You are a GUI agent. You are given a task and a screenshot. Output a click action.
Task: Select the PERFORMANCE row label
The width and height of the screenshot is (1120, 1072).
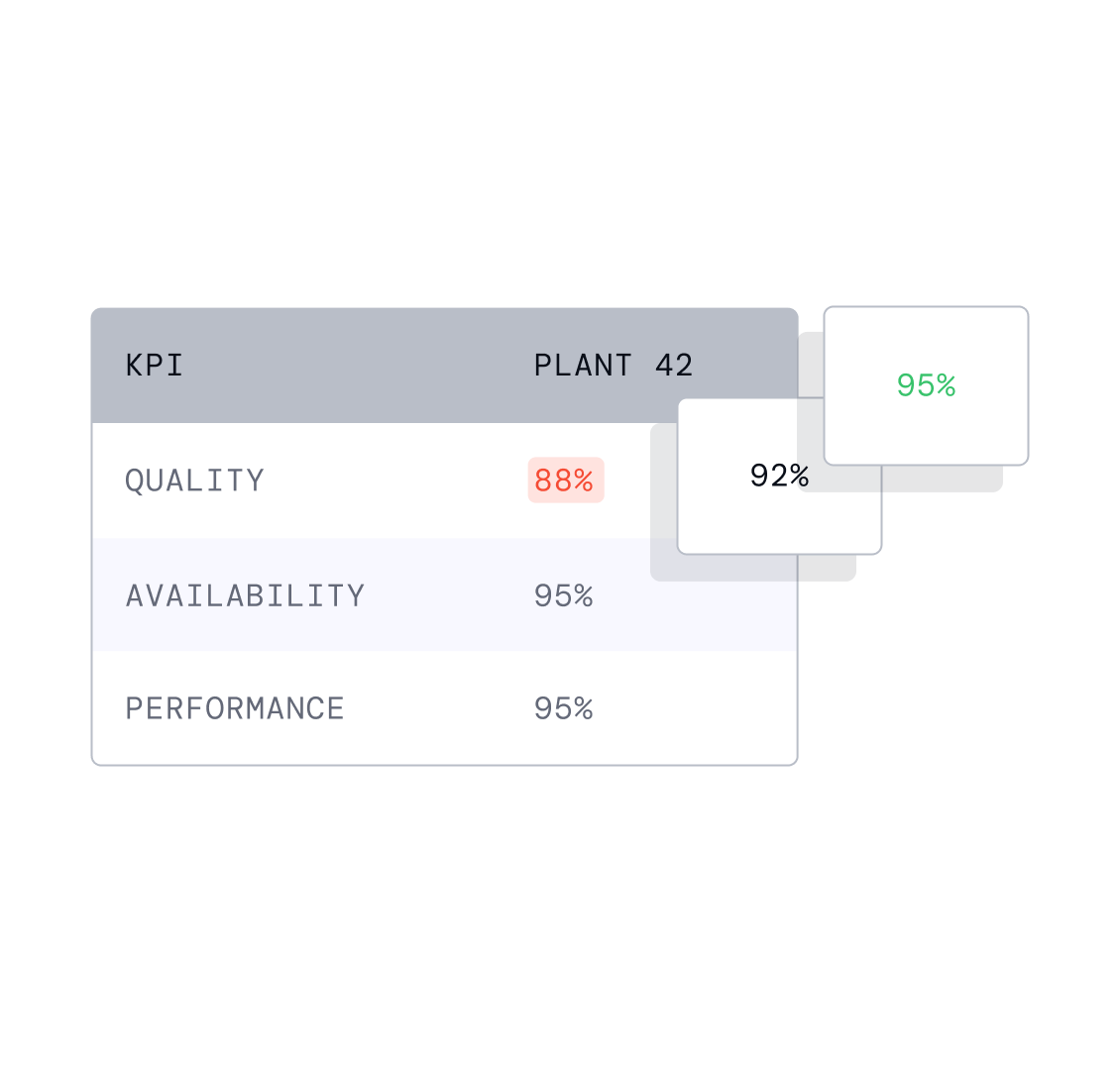(x=235, y=708)
